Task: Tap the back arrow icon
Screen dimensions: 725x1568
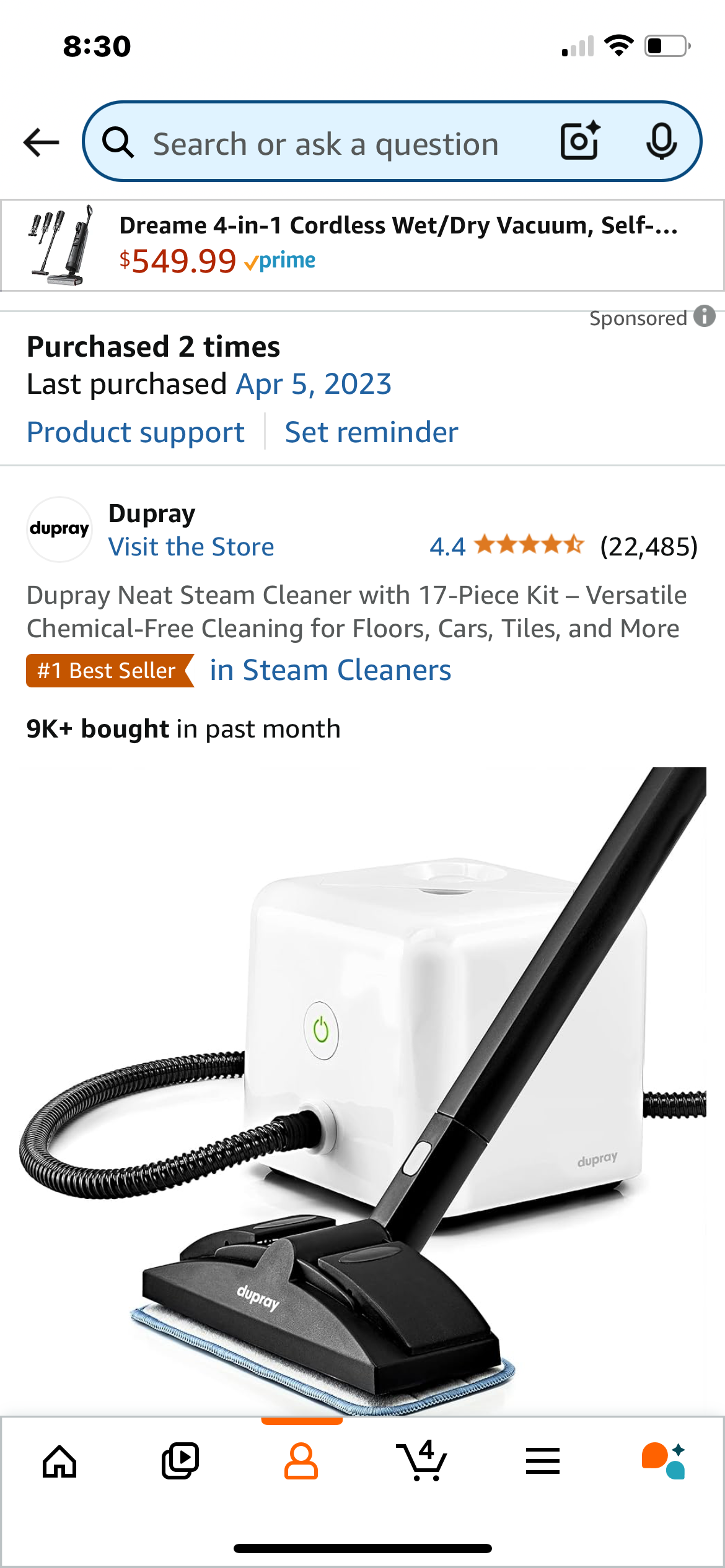Action: click(41, 142)
